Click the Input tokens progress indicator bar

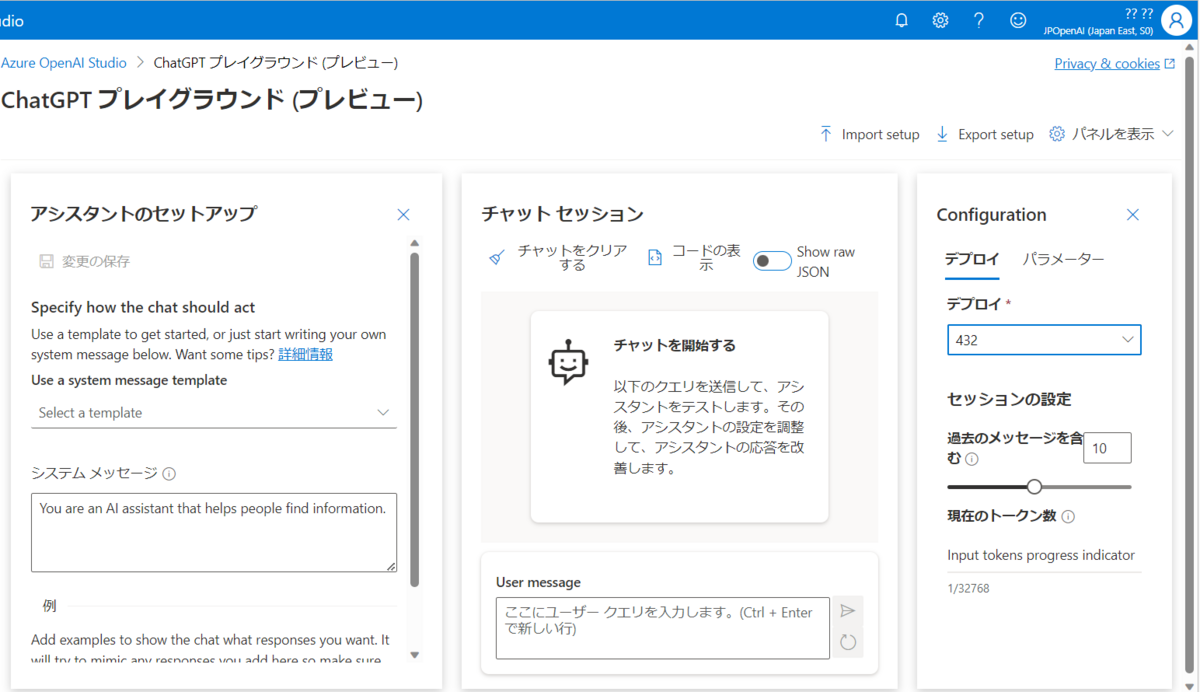click(x=1044, y=572)
